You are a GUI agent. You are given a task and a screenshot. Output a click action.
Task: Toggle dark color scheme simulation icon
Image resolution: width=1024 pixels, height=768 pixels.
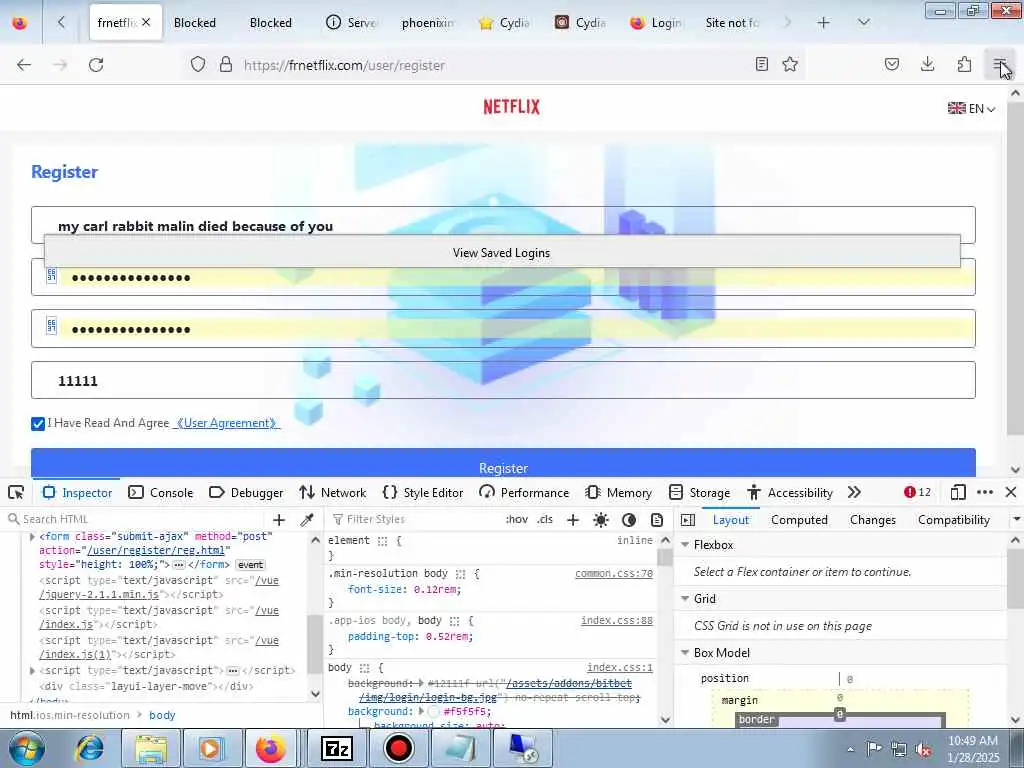tap(629, 520)
